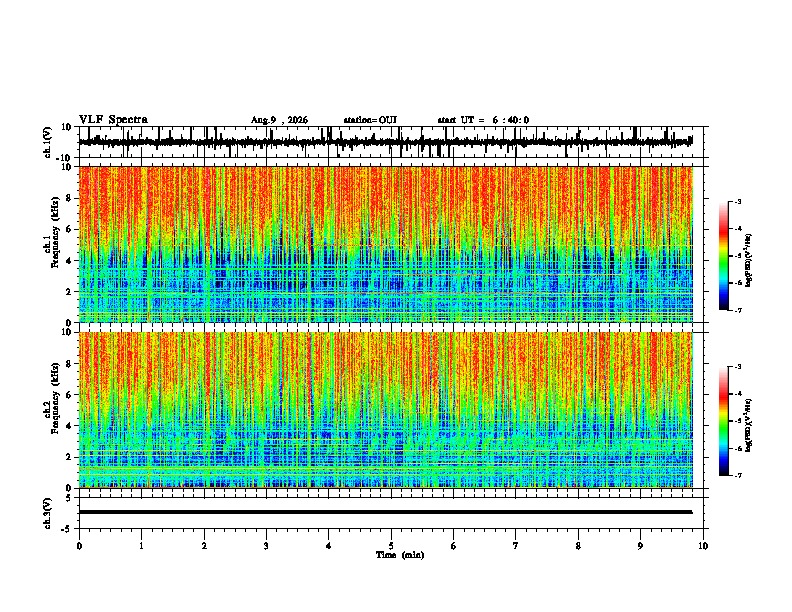Click time axis tick label "5"
Image resolution: width=792 pixels, height=612 pixels.
(x=391, y=546)
